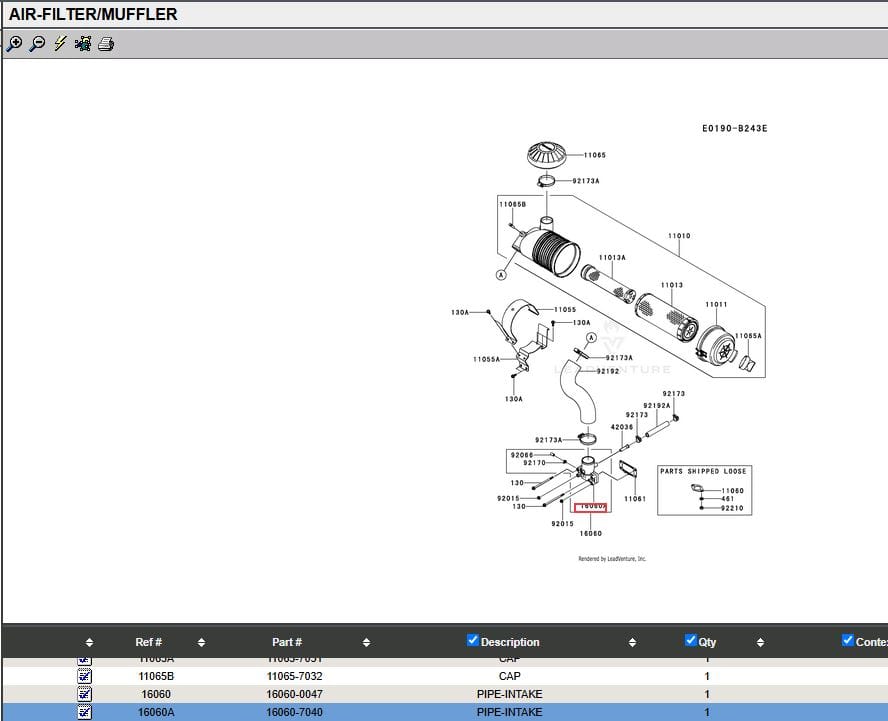This screenshot has height=721, width=888.
Task: Click the fit-to-selection toolbar icon
Action: [x=83, y=44]
